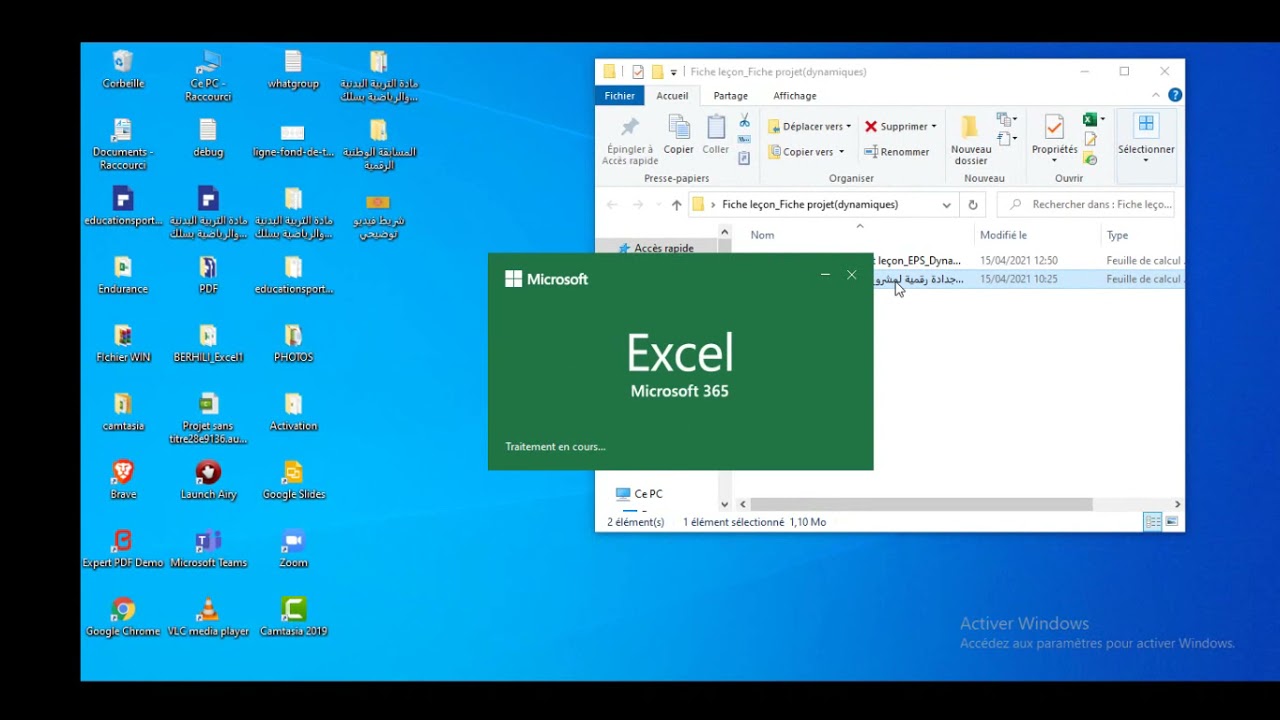Open the Google Slides desktop shortcut
Viewport: 1280px width, 720px height.
point(293,480)
